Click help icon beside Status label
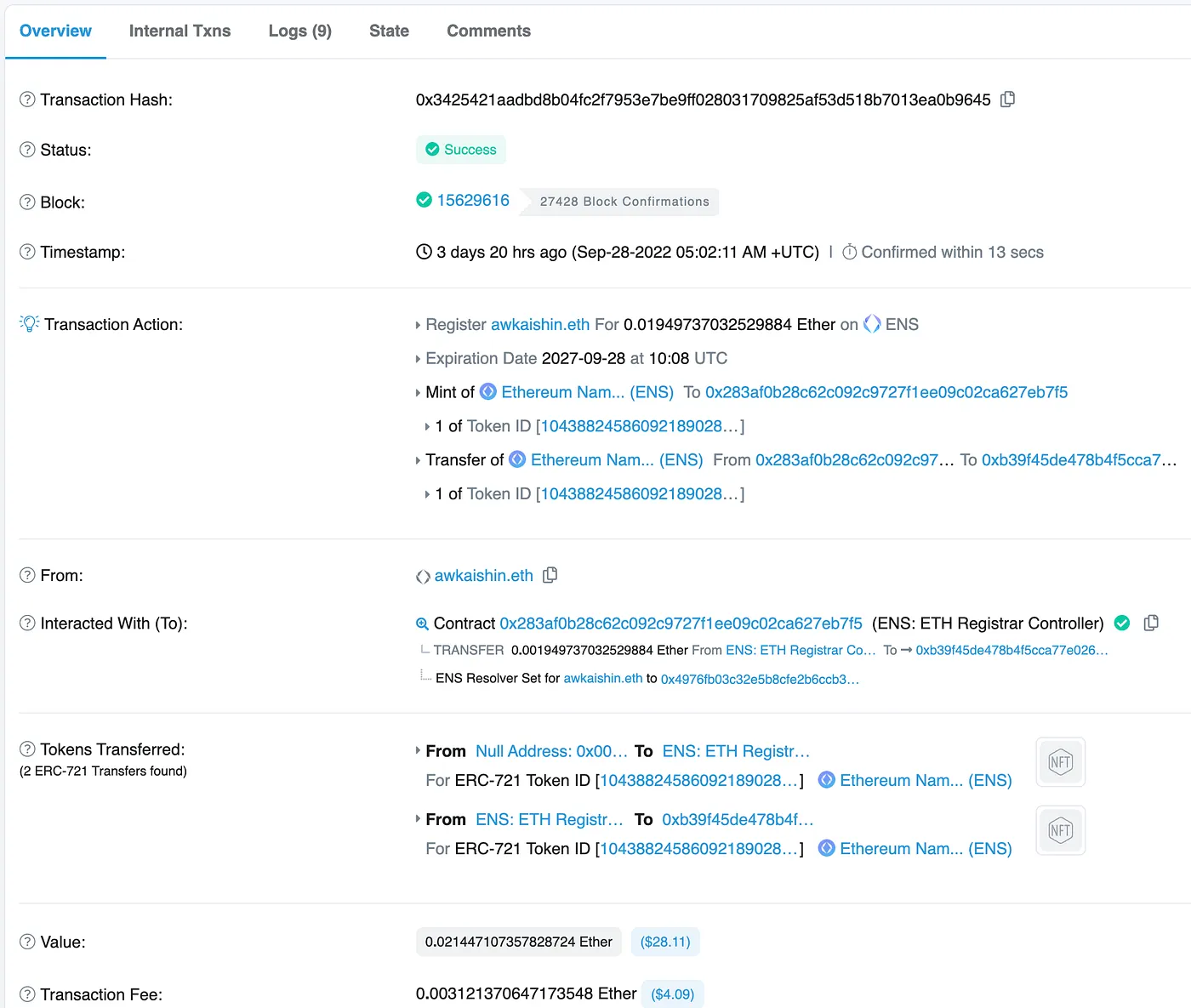Screen dimensions: 1191x1008 27,150
